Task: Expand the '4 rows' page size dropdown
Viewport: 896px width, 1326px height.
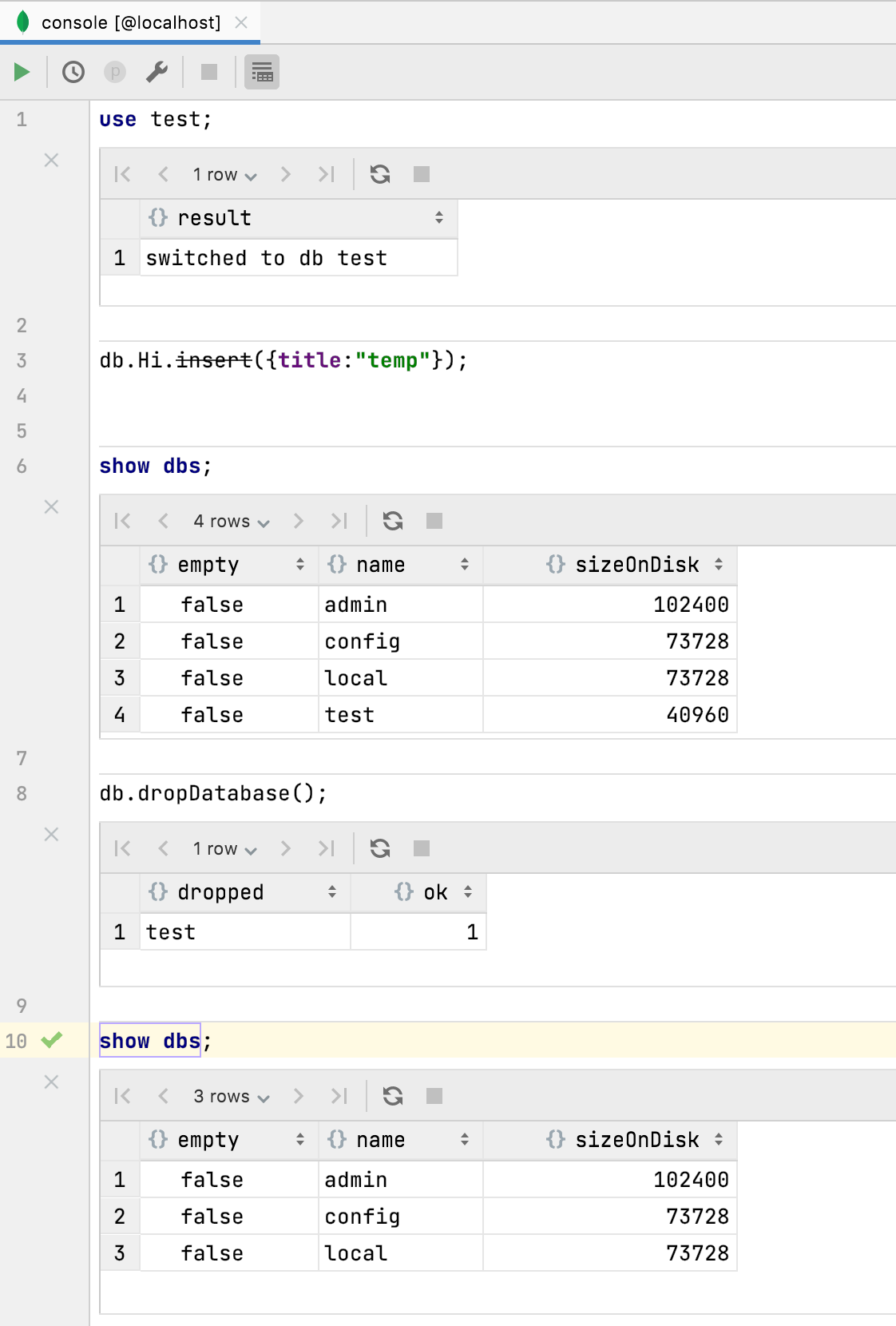Action: (x=231, y=522)
